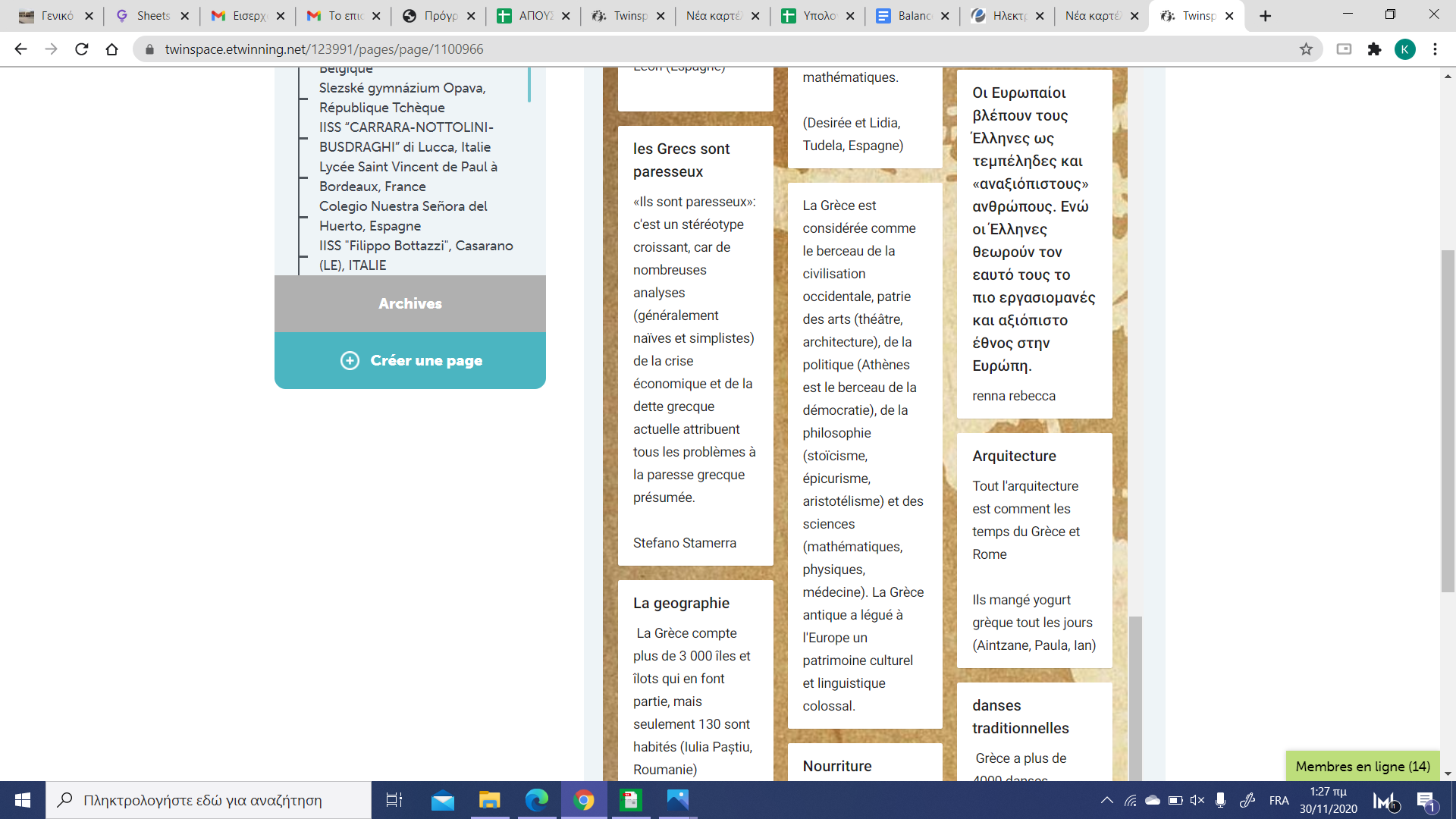Screen dimensions: 1456x819
Task: Click the Créer une page button
Action: [x=410, y=360]
